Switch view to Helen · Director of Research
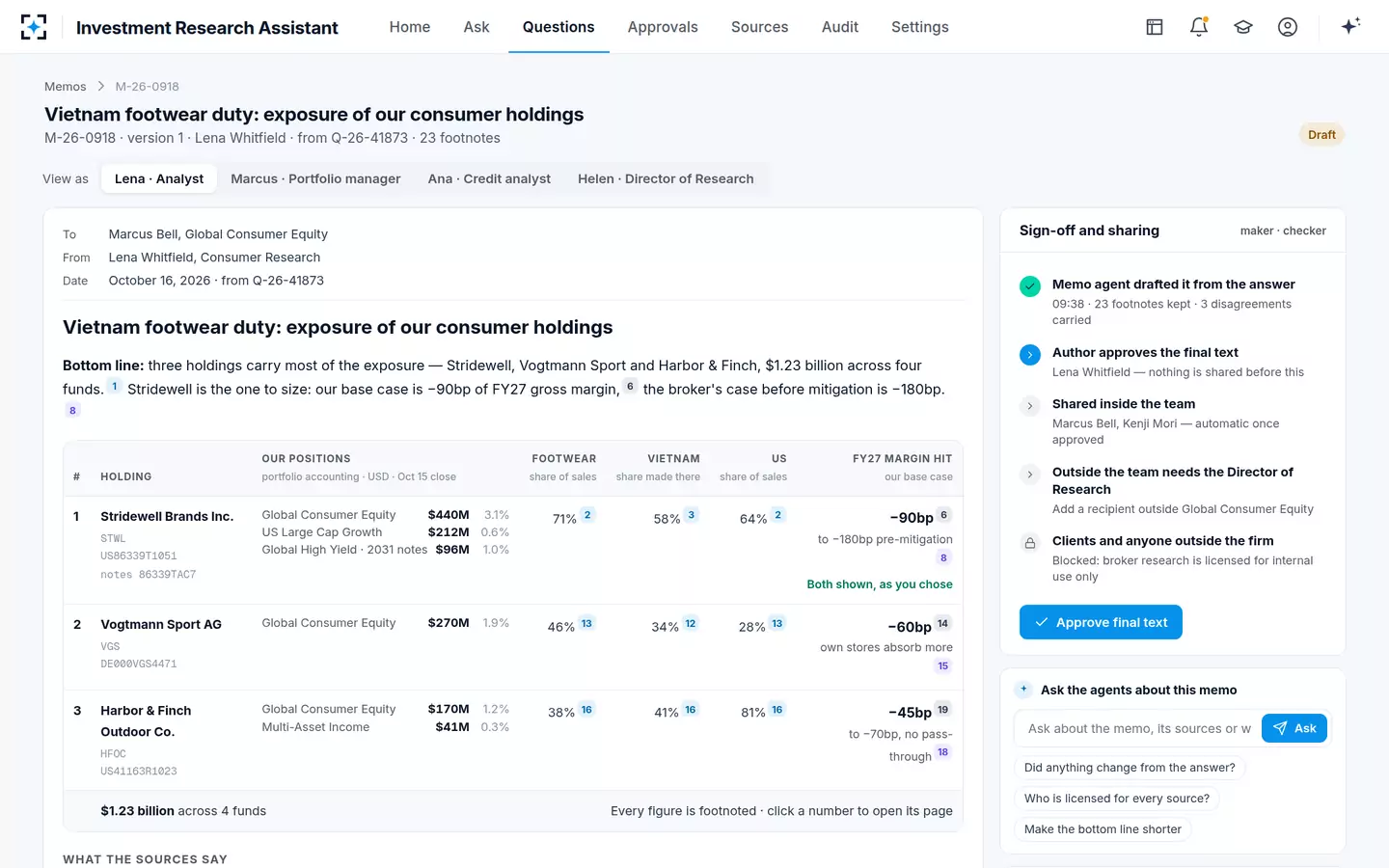This screenshot has height=868, width=1389. 666,178
